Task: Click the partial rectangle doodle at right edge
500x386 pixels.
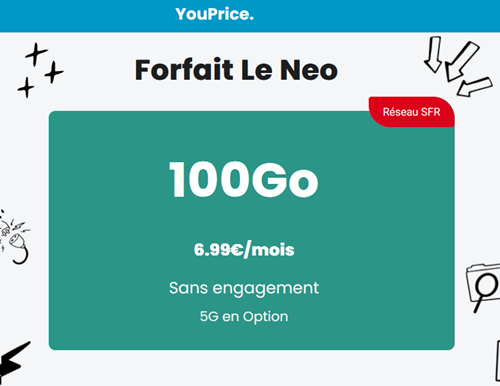Action: [x=497, y=361]
